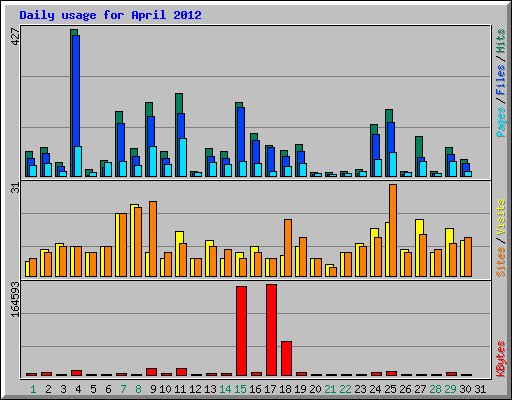Screen dimensions: 512x400
Task: Click the 'Hits' legend word
Action: pos(501,41)
